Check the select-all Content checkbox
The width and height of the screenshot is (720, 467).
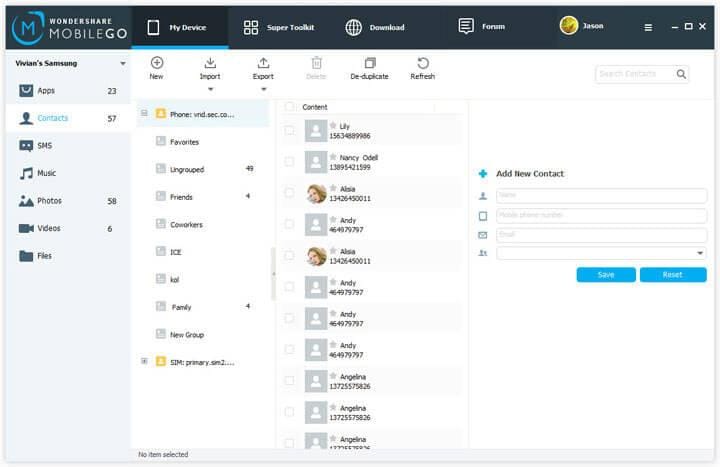pyautogui.click(x=289, y=107)
